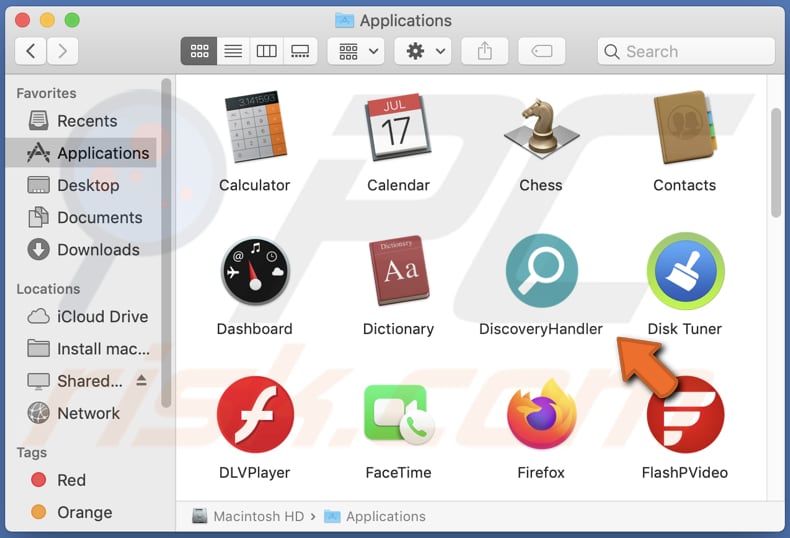This screenshot has height=538, width=790.
Task: Select the DLVPlayer app icon
Action: point(255,414)
